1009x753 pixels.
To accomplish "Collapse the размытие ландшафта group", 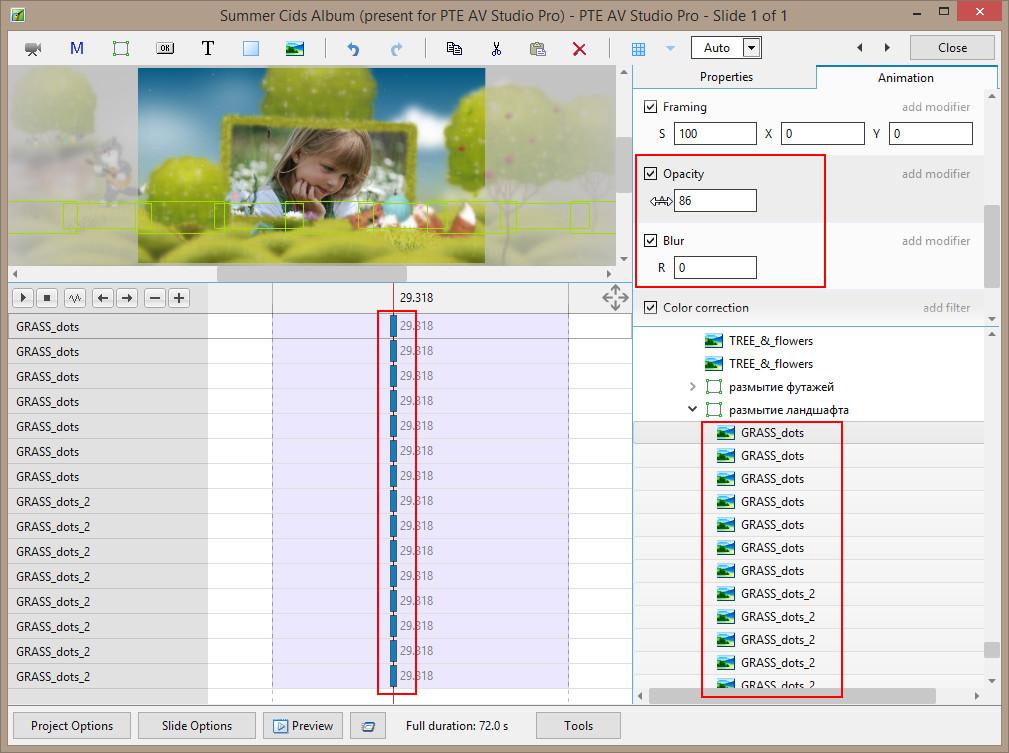I will coord(692,410).
